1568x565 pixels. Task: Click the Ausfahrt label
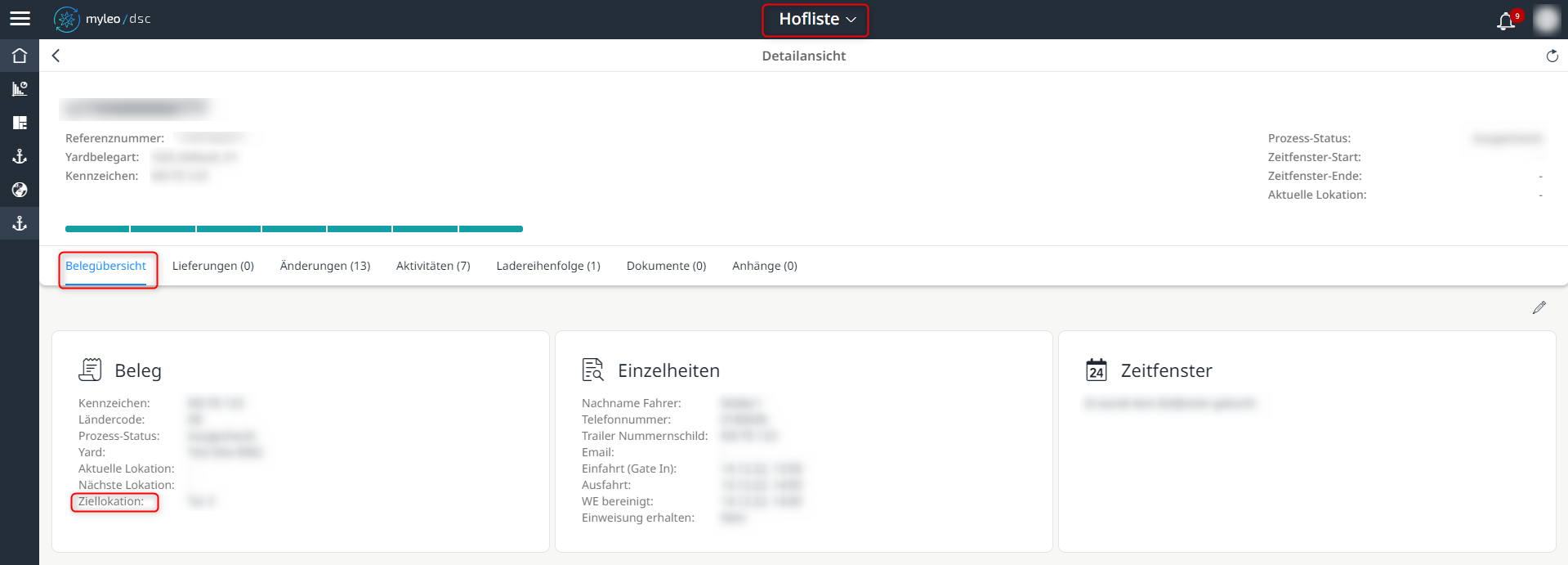point(606,485)
